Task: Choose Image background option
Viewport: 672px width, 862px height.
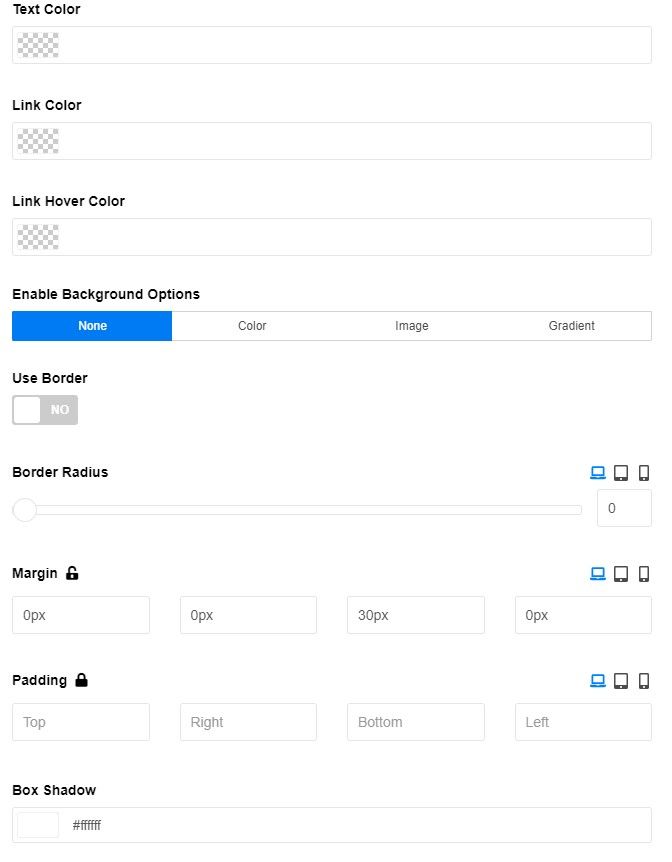Action: 412,326
